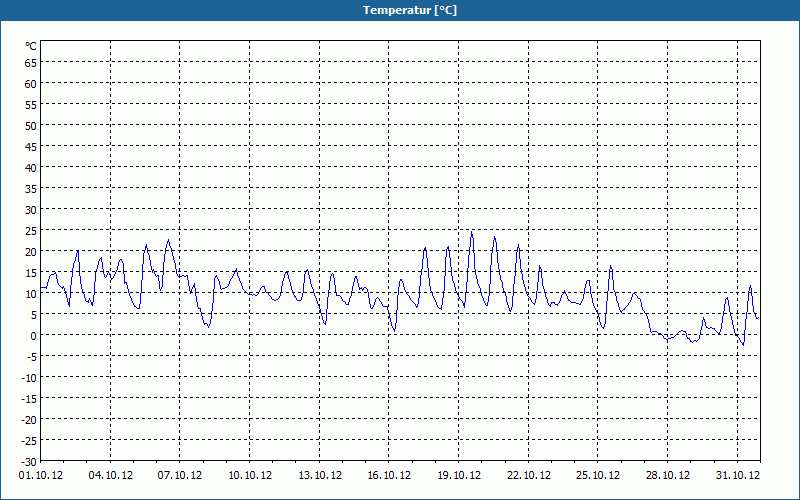This screenshot has width=800, height=500.
Task: Click the -10 value on temperature axis
Action: click(x=29, y=378)
